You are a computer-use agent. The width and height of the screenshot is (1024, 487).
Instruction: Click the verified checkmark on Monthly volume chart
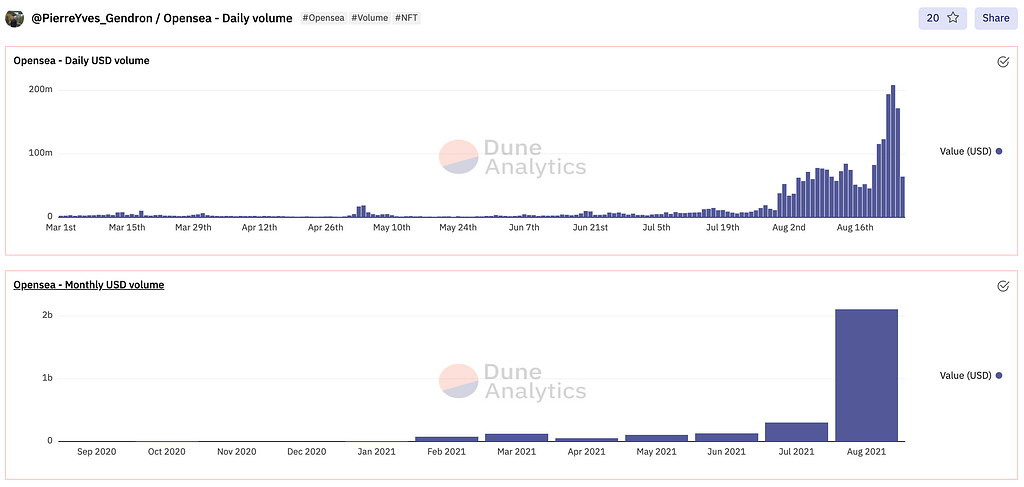coord(1003,286)
